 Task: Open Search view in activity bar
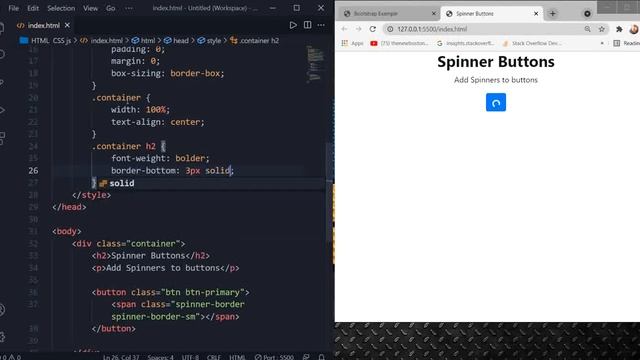[x=2, y=54]
